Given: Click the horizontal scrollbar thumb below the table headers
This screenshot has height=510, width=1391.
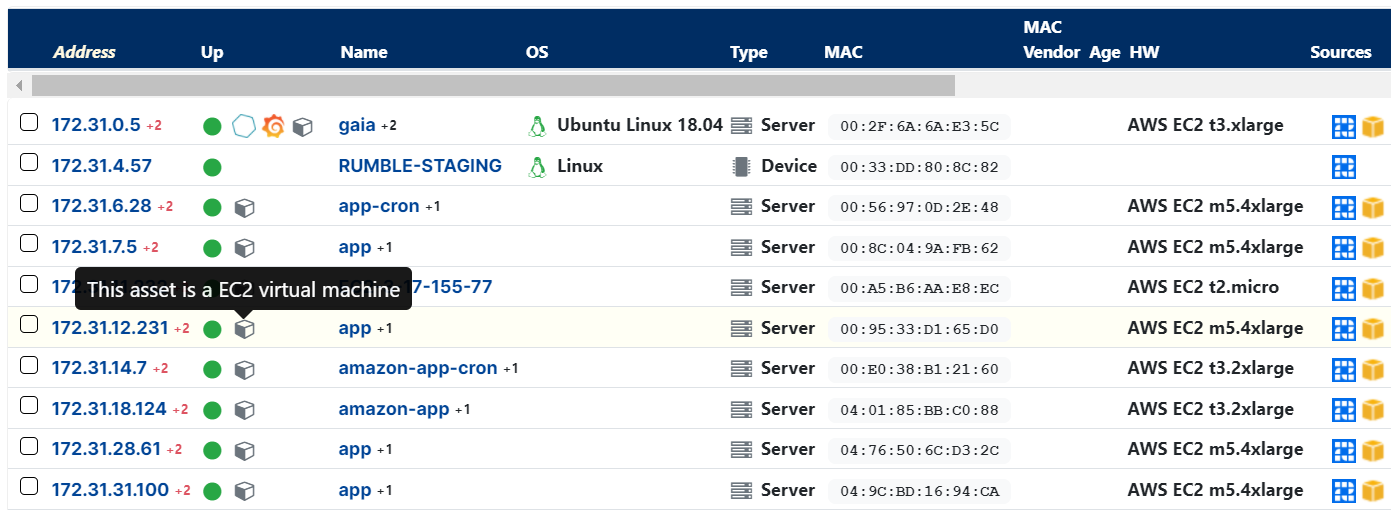Looking at the screenshot, I should [x=493, y=85].
